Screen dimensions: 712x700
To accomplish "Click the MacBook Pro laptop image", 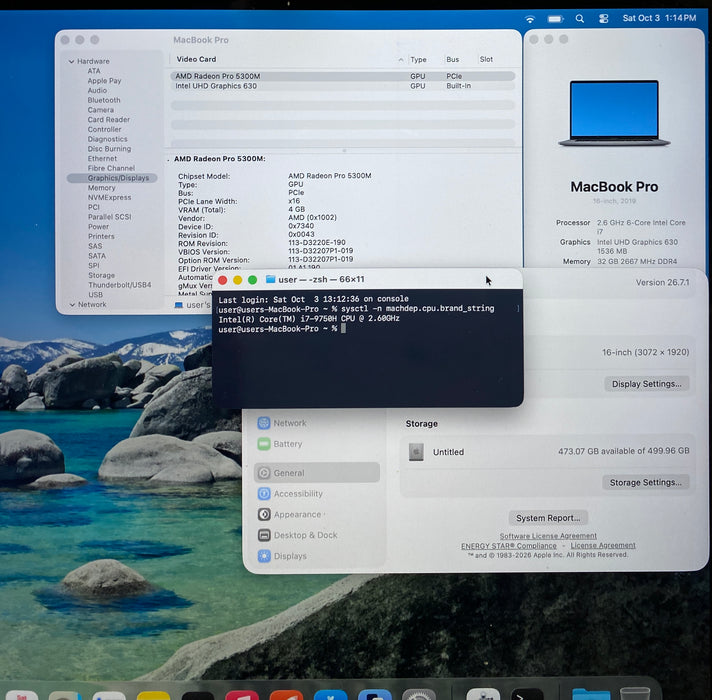I will click(x=614, y=113).
